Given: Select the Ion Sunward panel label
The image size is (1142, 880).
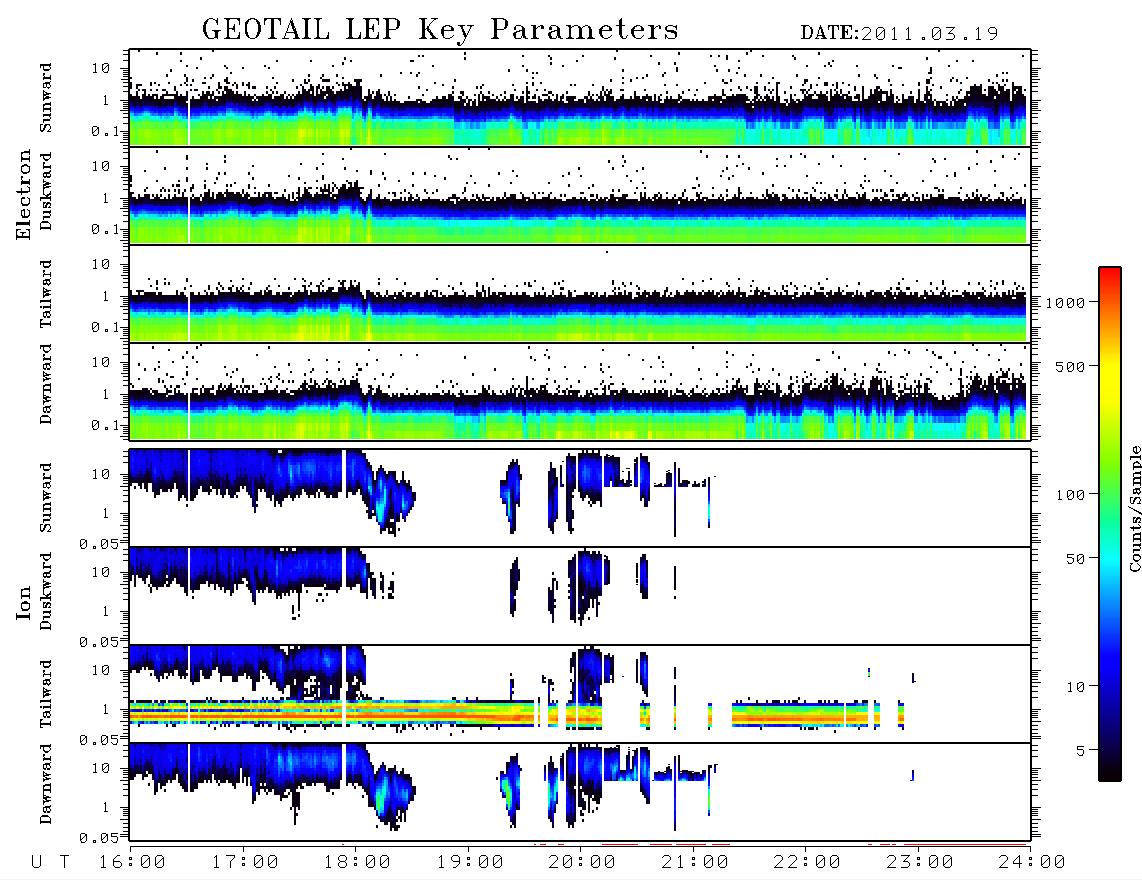Looking at the screenshot, I should [46, 498].
